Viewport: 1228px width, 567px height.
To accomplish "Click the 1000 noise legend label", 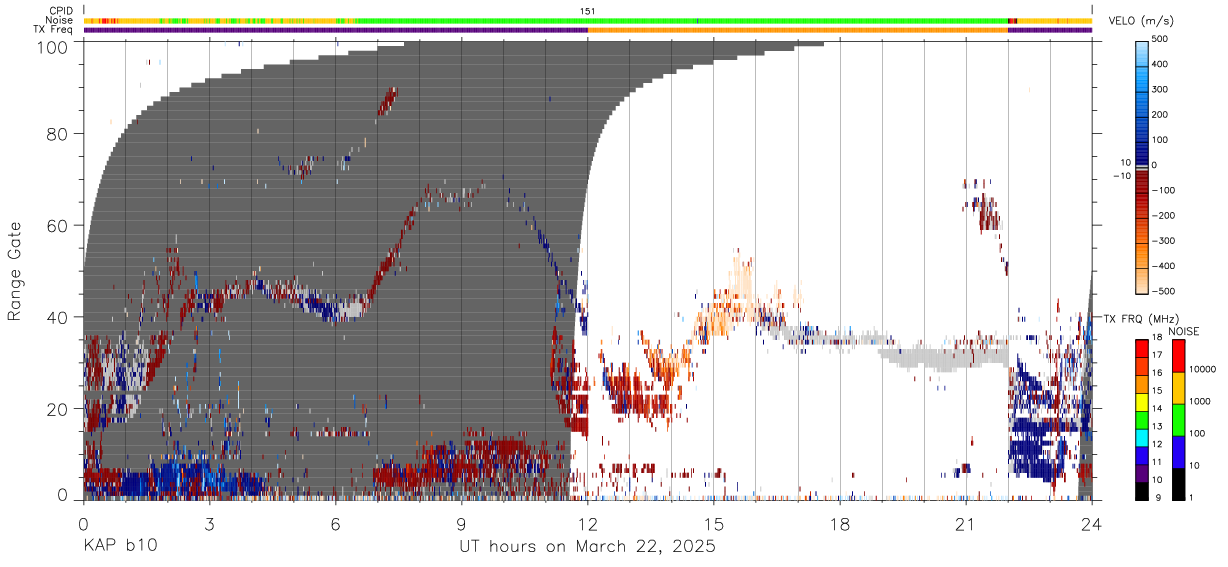I will (x=1199, y=401).
